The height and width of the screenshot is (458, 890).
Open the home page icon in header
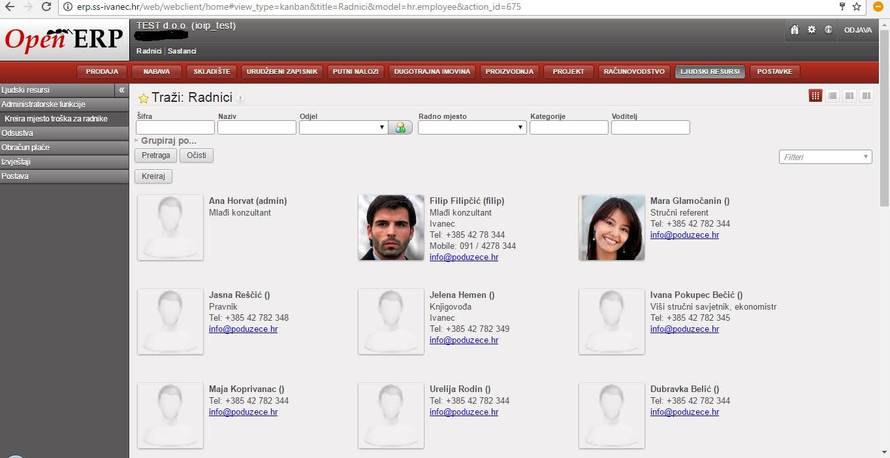tap(794, 30)
